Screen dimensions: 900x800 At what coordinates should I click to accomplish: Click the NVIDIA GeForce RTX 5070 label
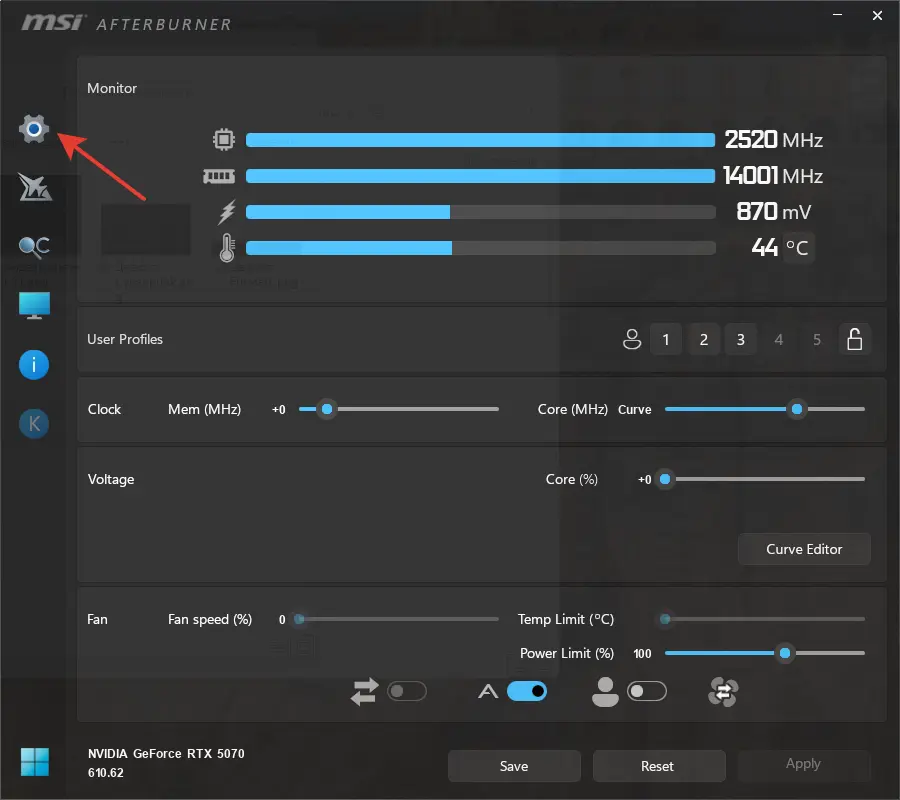pos(166,754)
